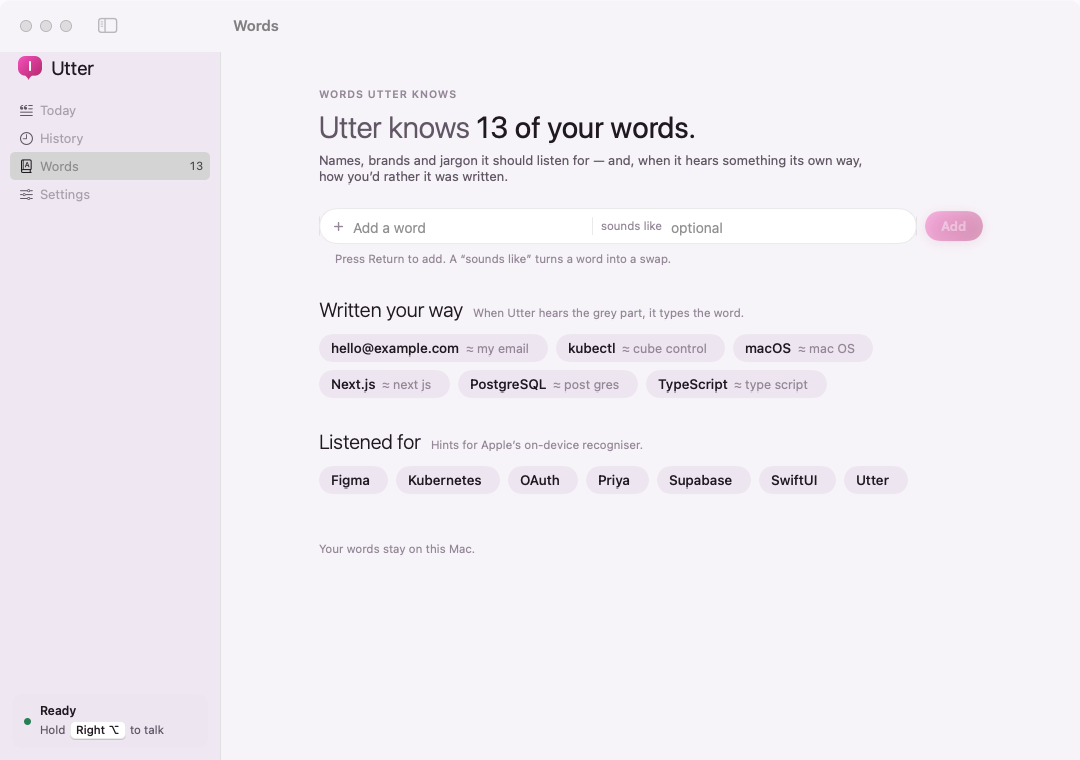Click the 'Press Return to add' hint text

click(x=503, y=259)
